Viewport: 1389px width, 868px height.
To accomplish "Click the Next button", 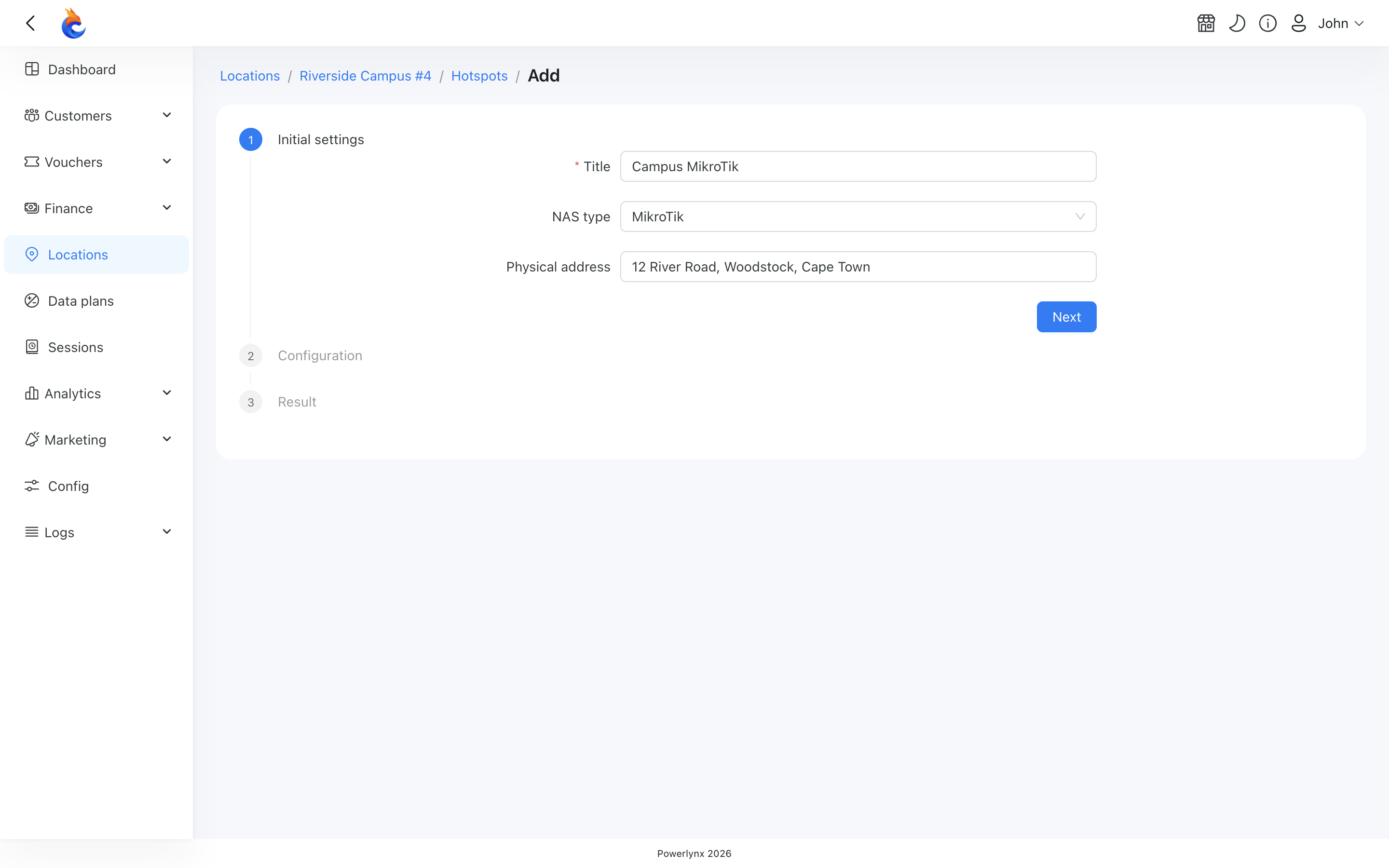I will click(x=1066, y=317).
